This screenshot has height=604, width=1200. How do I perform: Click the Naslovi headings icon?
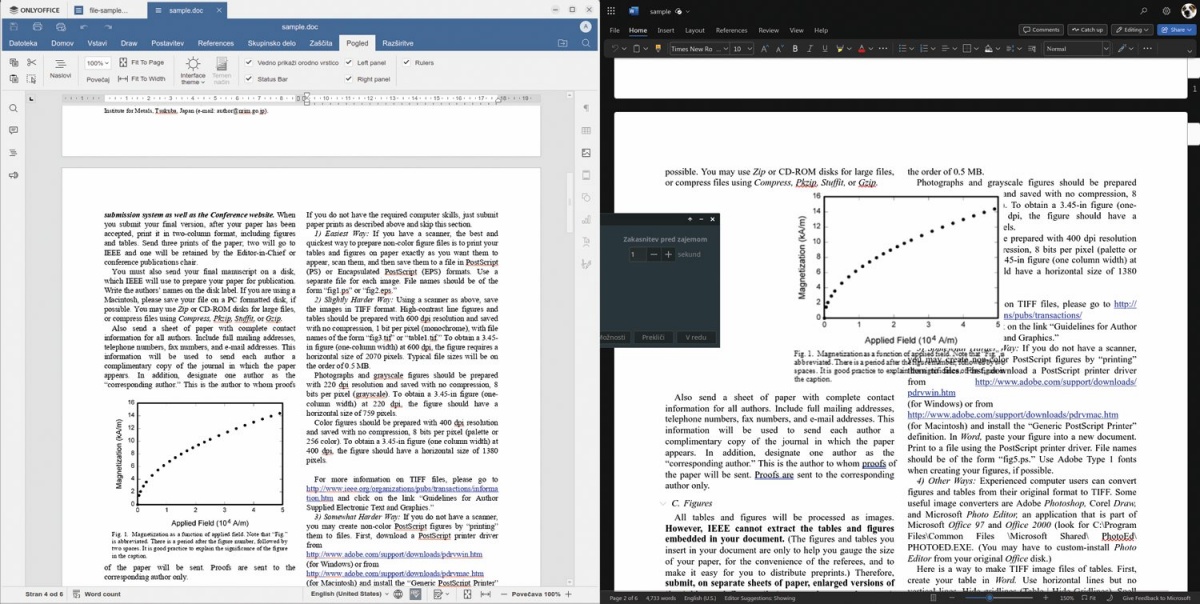pos(61,69)
